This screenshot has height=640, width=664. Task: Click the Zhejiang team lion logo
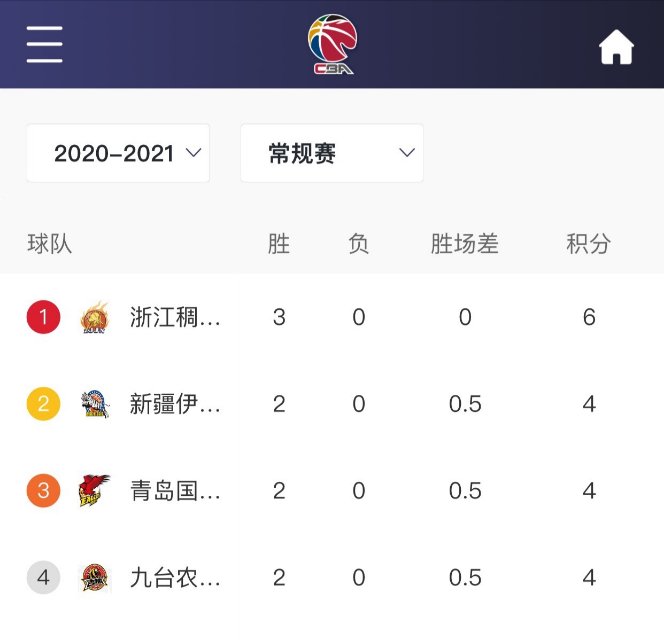[95, 317]
